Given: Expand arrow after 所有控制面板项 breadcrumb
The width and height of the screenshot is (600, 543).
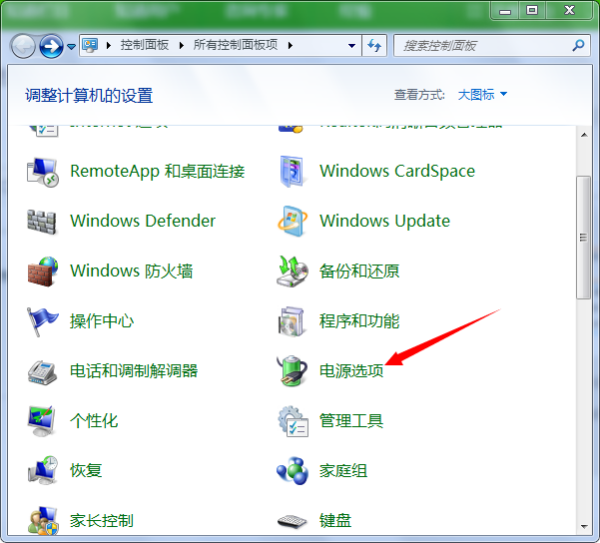Looking at the screenshot, I should 290,46.
